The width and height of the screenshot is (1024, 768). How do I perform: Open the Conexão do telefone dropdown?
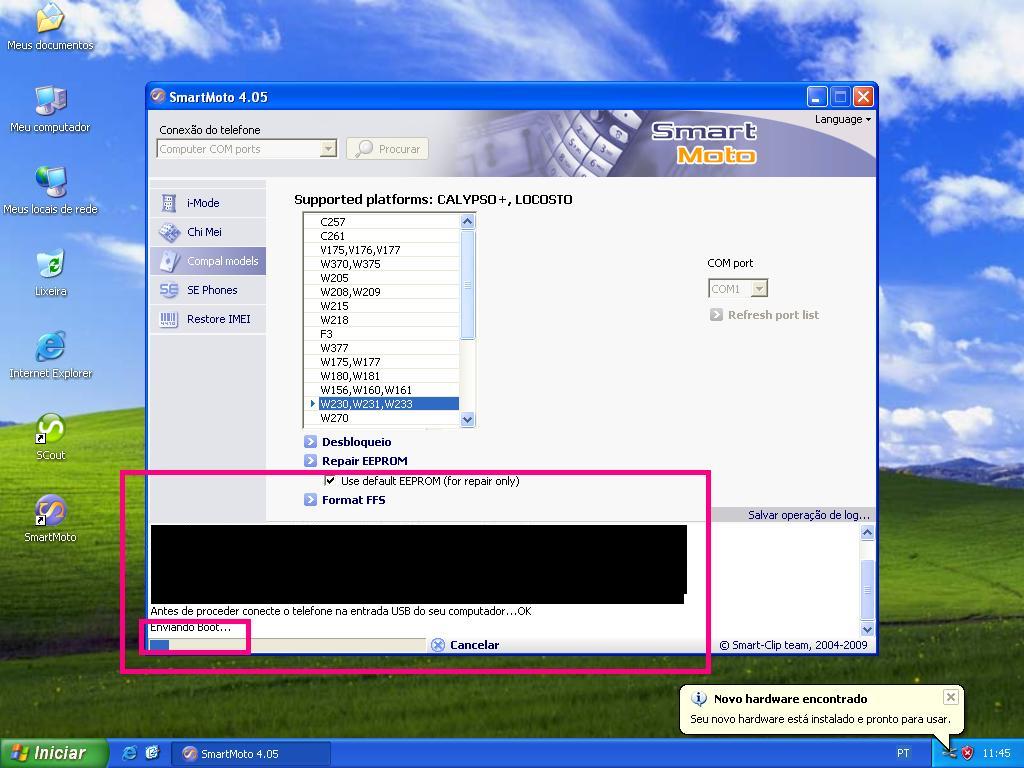pyautogui.click(x=328, y=149)
